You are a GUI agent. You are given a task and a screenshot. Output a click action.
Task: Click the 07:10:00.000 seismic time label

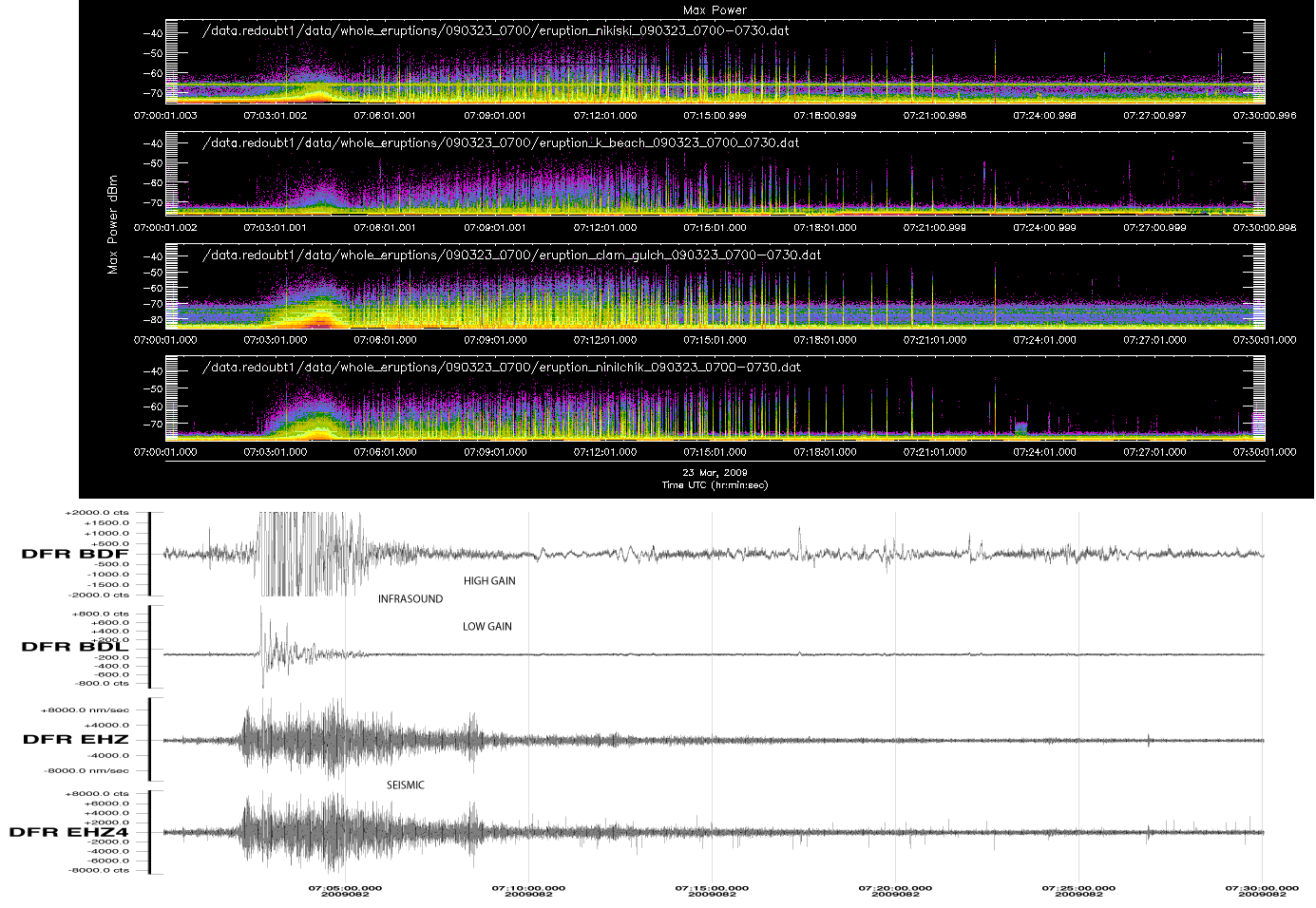click(528, 889)
